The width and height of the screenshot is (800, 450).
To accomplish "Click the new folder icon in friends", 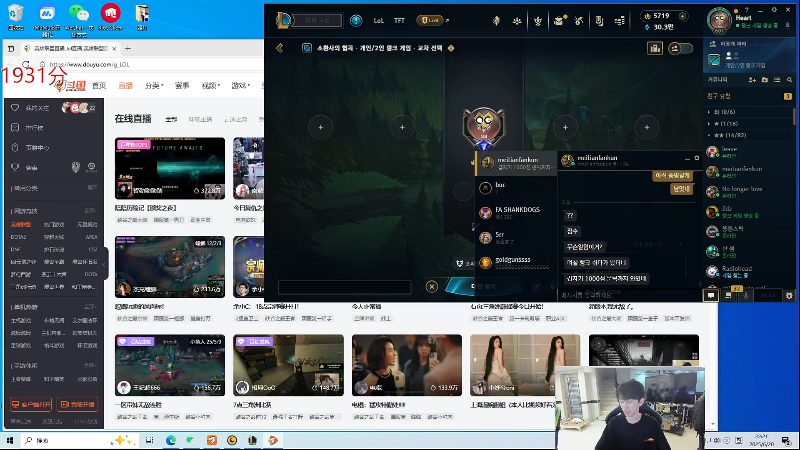I will pyautogui.click(x=765, y=80).
